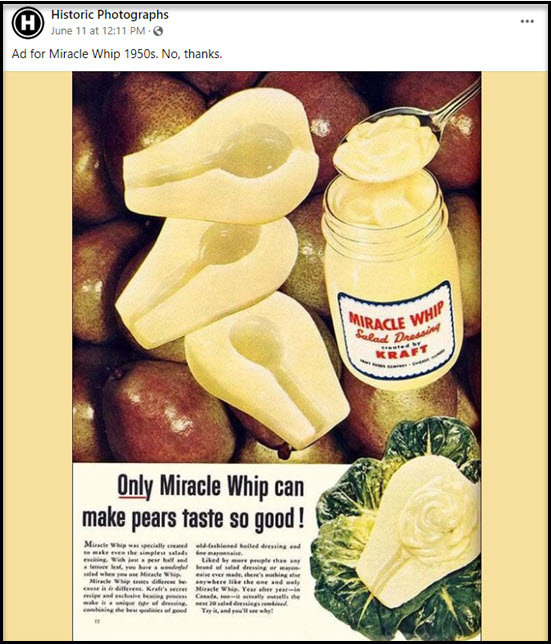Click the left column of ad body text

(135, 578)
